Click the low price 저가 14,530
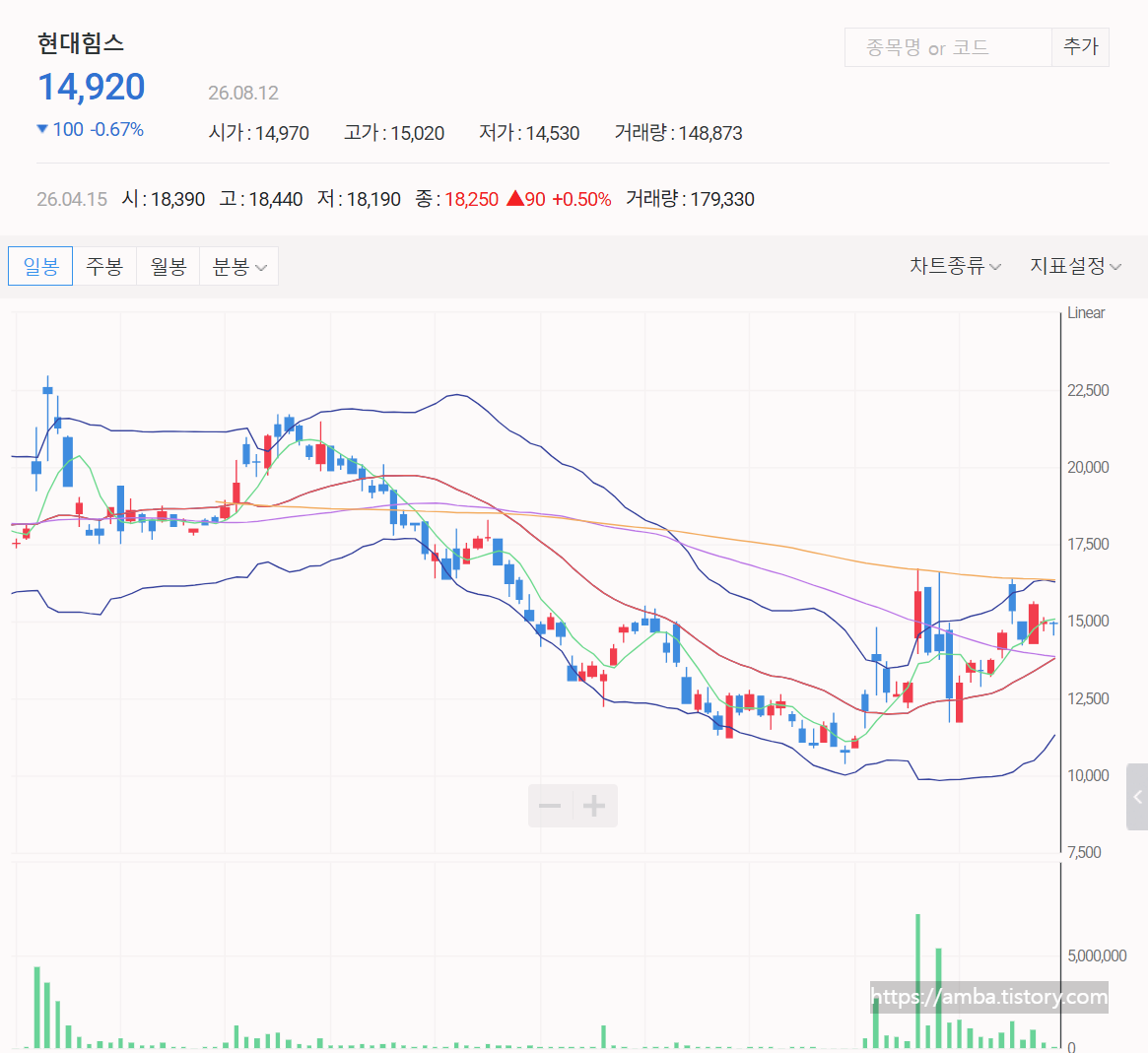 528,133
